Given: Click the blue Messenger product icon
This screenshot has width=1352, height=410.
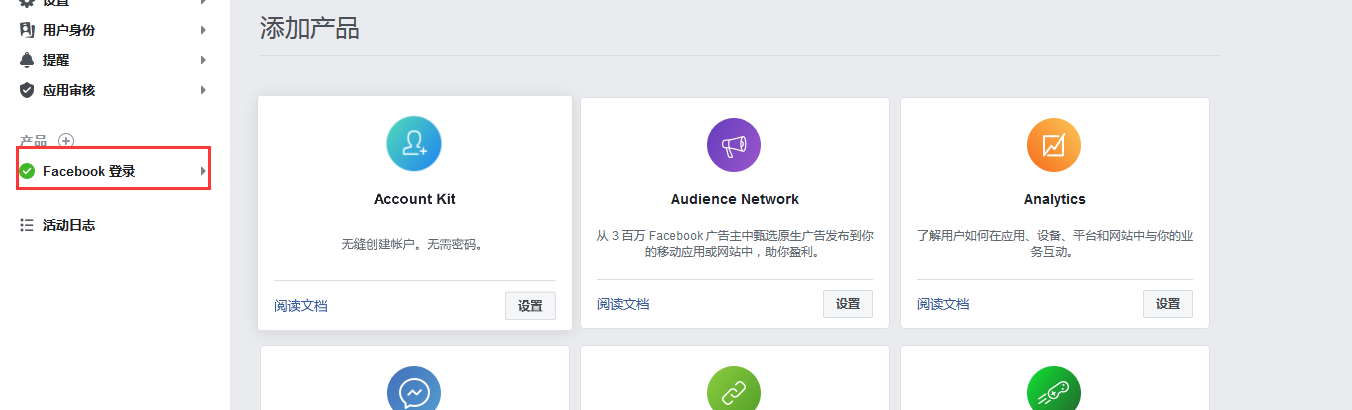Looking at the screenshot, I should point(414,392).
